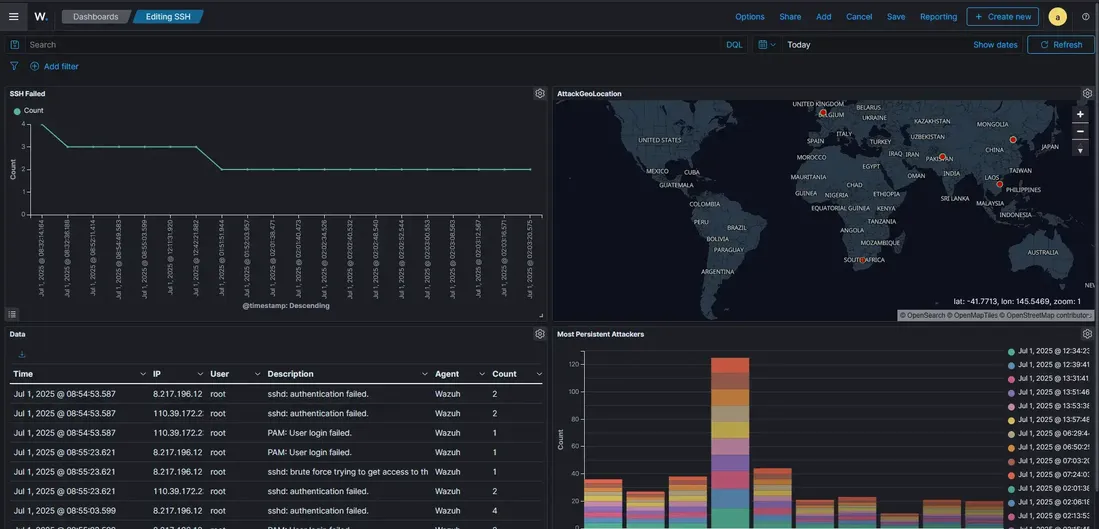The width and height of the screenshot is (1099, 529).
Task: Click the attack marker in China
Action: coord(1012,140)
